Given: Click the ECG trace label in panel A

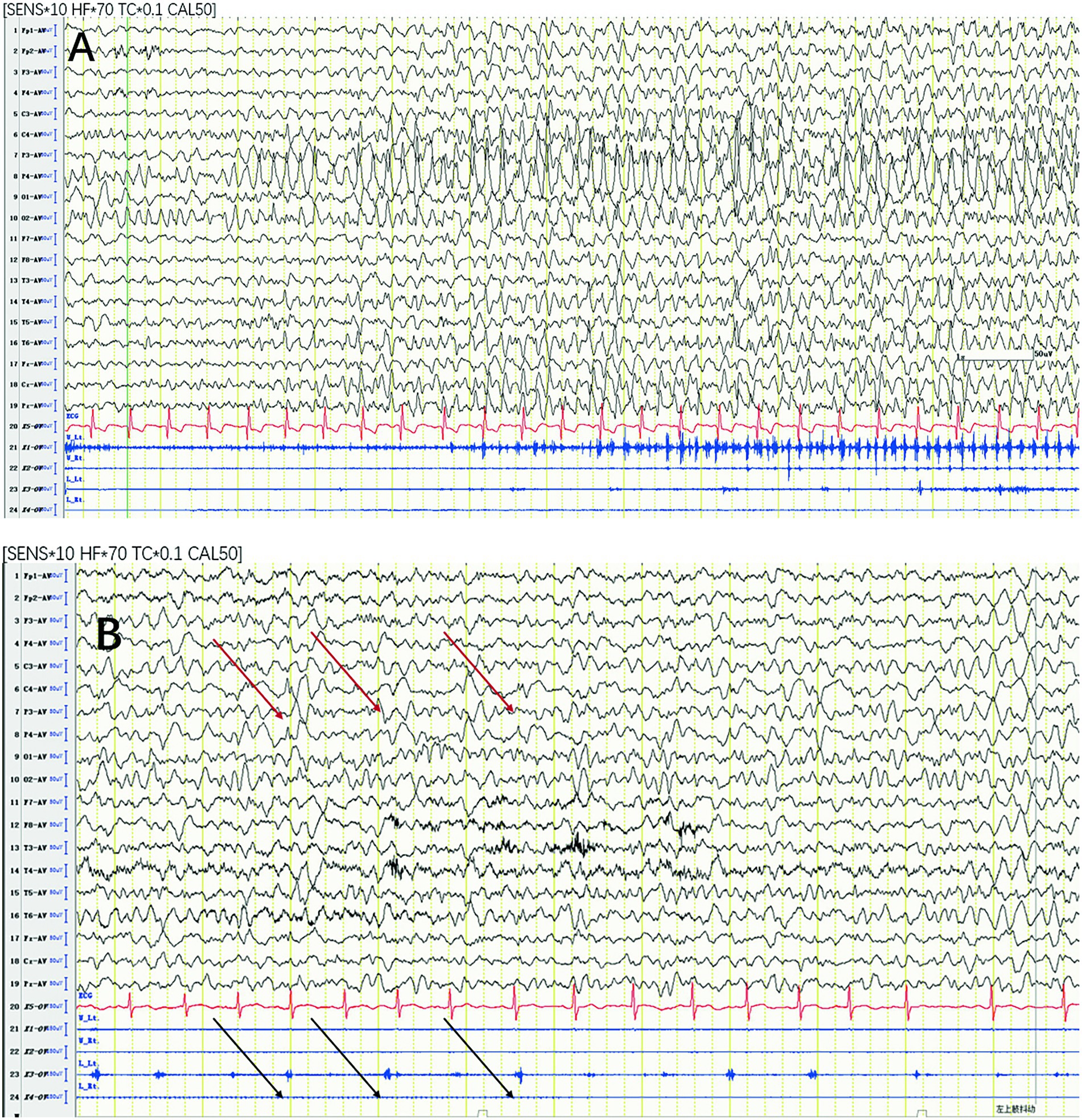Looking at the screenshot, I should (72, 415).
